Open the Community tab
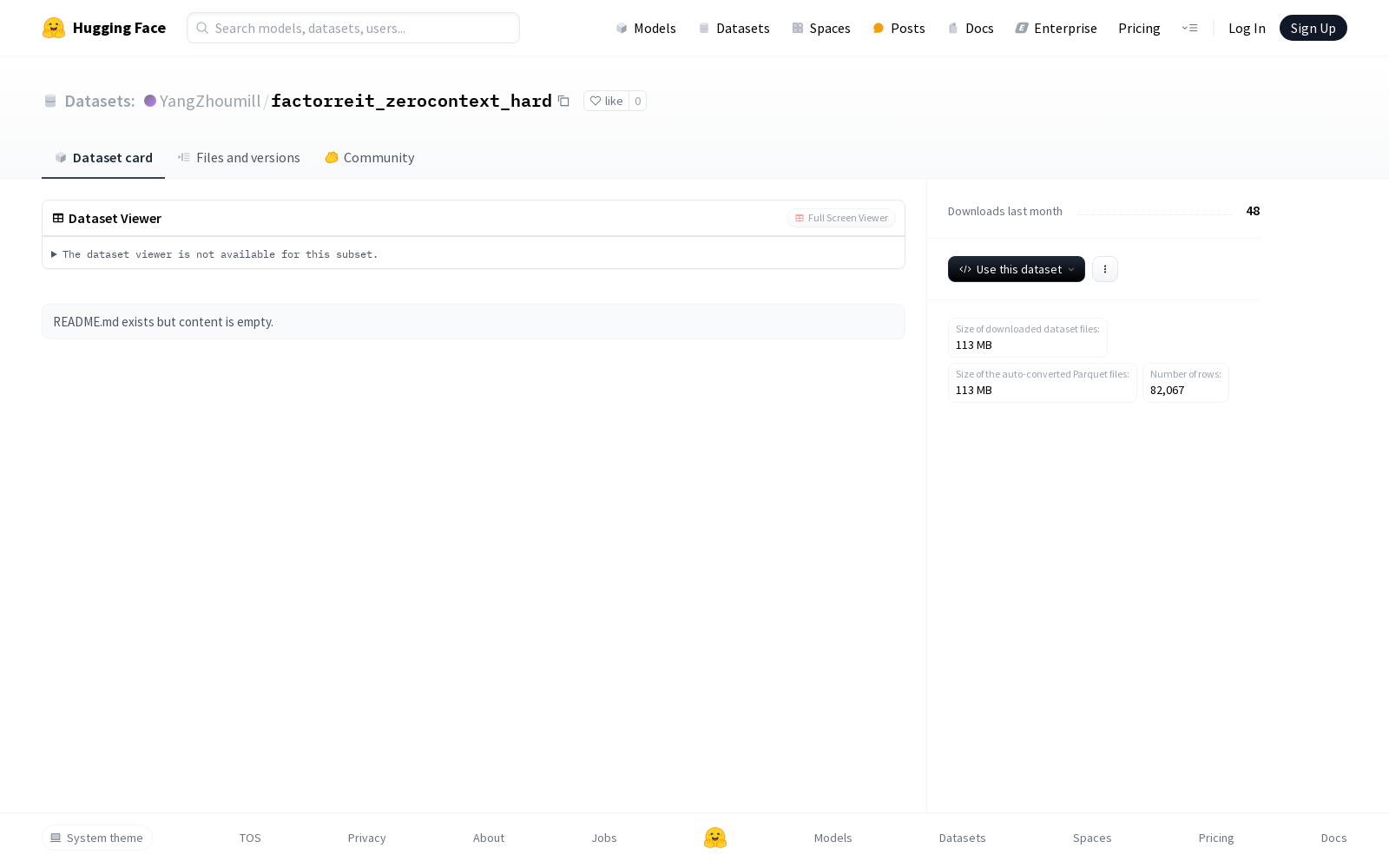 coord(370,157)
